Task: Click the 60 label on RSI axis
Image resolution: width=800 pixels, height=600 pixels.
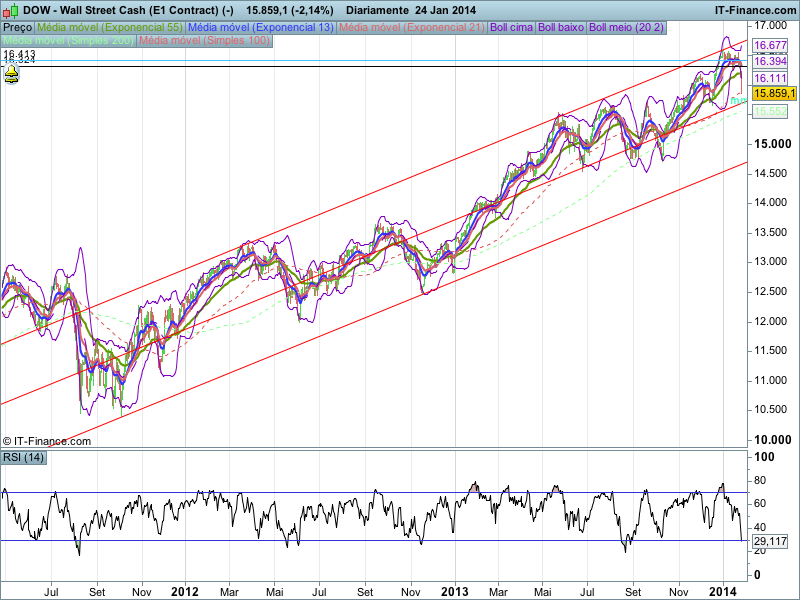Action: (x=760, y=504)
